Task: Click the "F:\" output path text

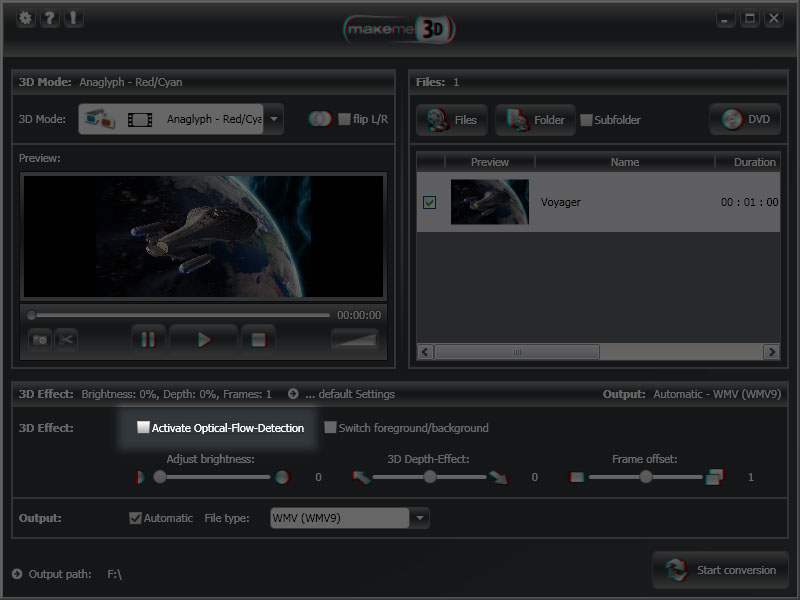Action: (x=115, y=574)
